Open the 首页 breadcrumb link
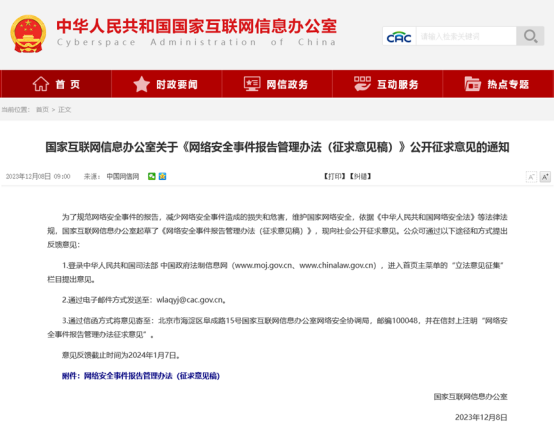Viewport: 554px width, 424px height. (42, 110)
